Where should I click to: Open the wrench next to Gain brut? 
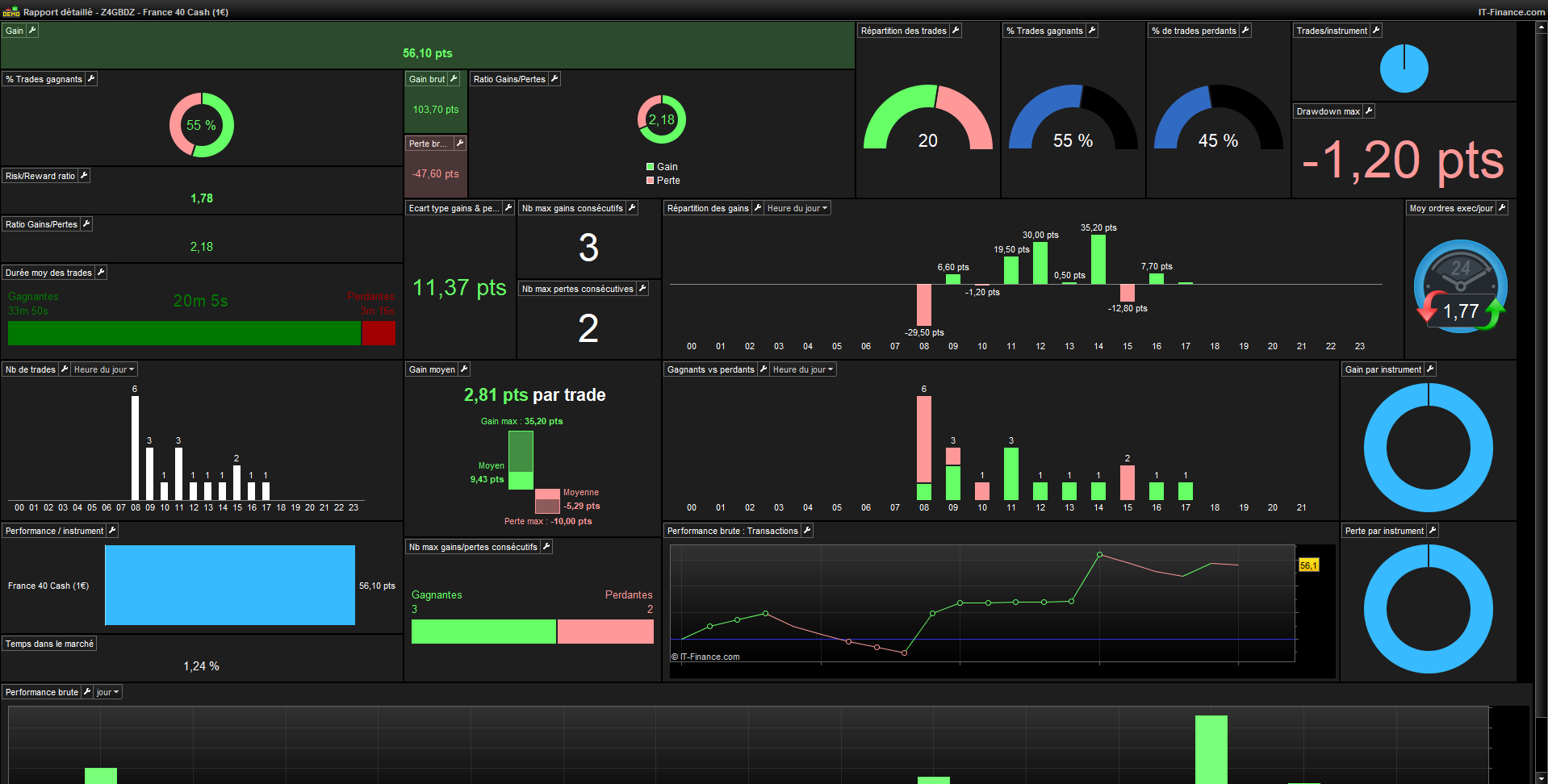tap(454, 79)
